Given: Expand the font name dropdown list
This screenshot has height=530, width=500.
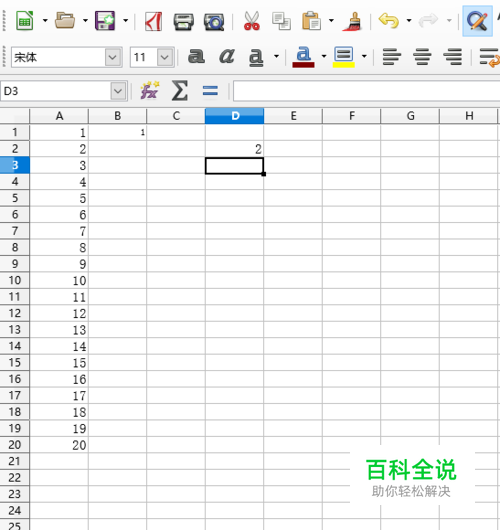Looking at the screenshot, I should point(113,57).
